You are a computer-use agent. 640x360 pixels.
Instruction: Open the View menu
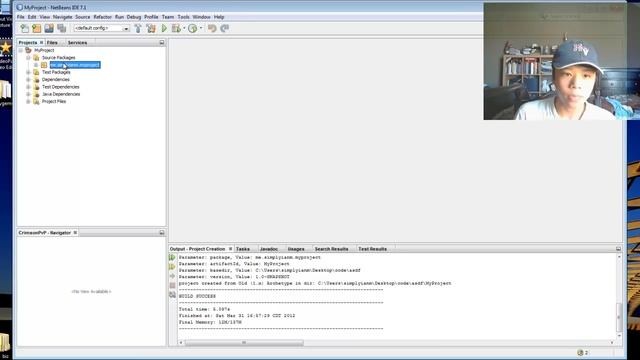(44, 17)
